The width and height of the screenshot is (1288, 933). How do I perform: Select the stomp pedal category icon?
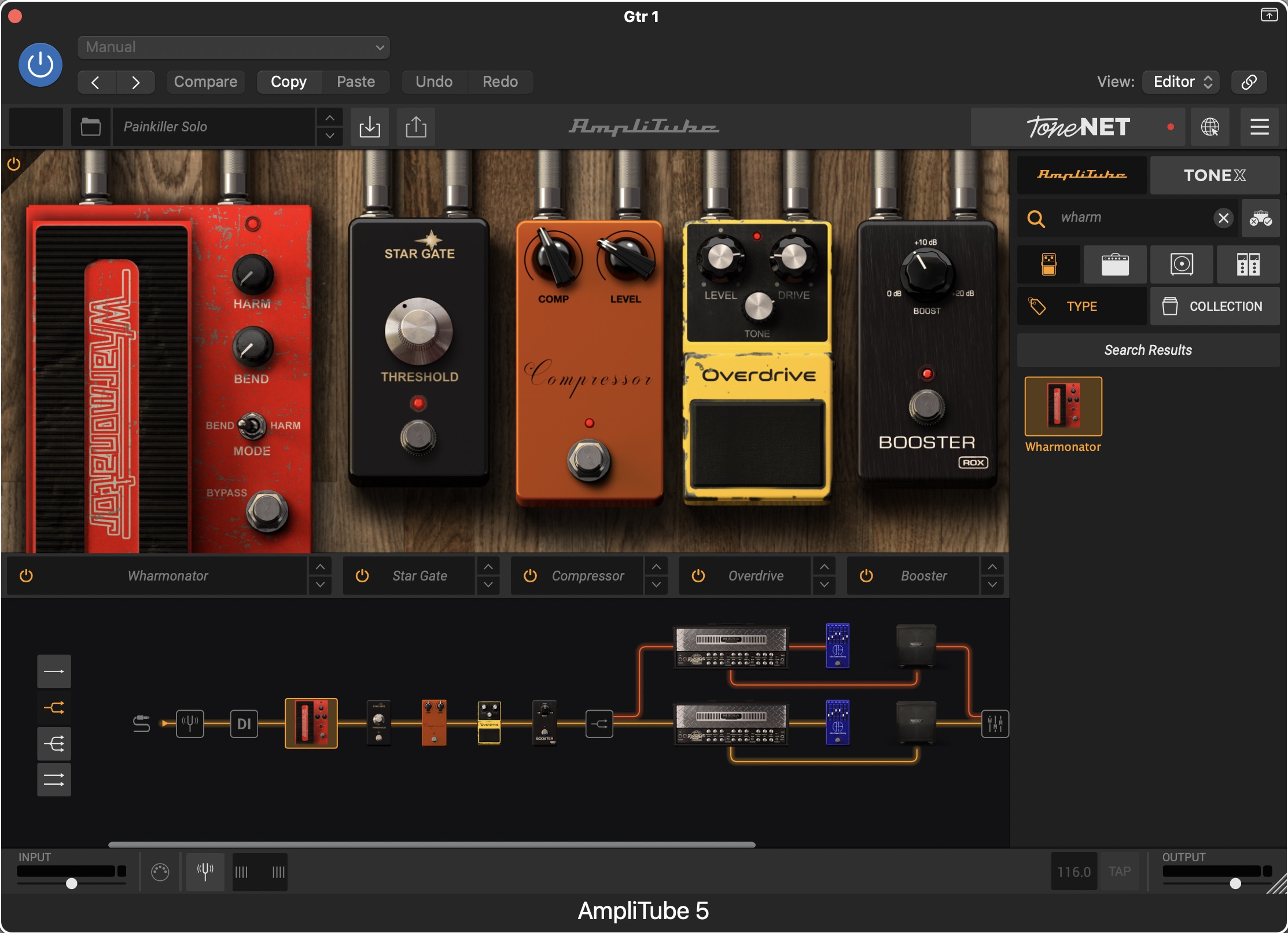click(x=1048, y=265)
